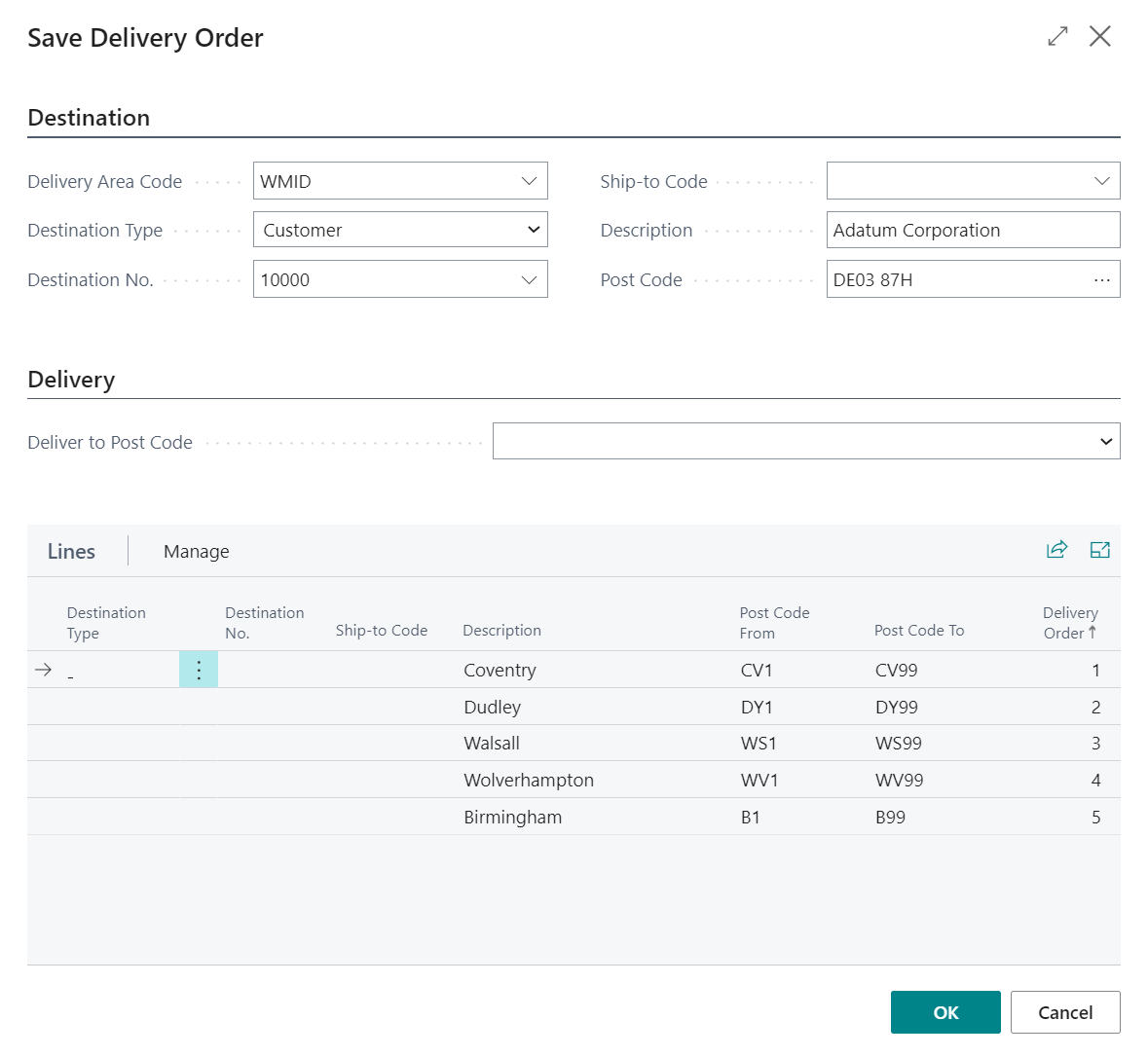Image resolution: width=1148 pixels, height=1057 pixels.
Task: Click the Cancel button
Action: pyautogui.click(x=1064, y=1012)
